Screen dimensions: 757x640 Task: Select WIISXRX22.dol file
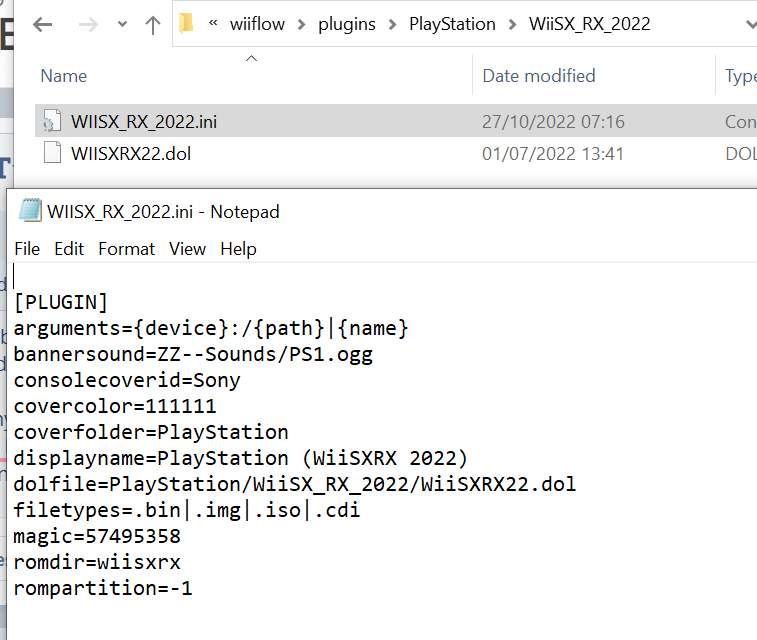(131, 154)
